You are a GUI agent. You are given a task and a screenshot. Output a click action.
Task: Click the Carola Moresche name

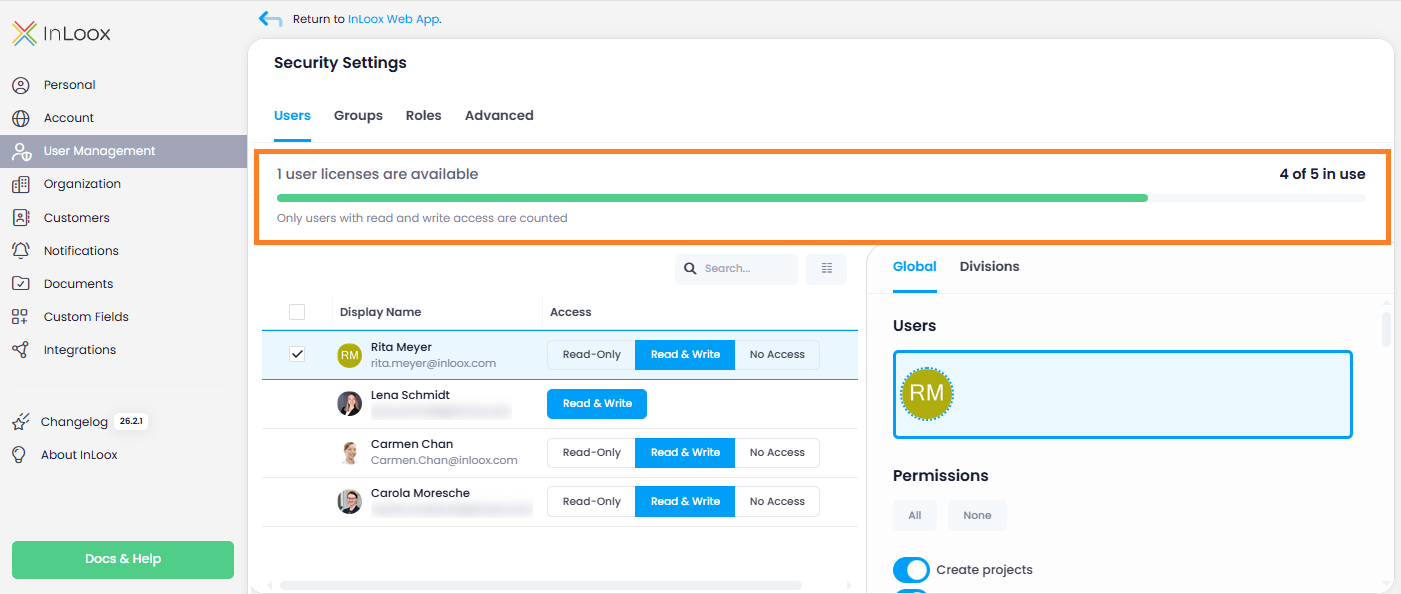420,493
